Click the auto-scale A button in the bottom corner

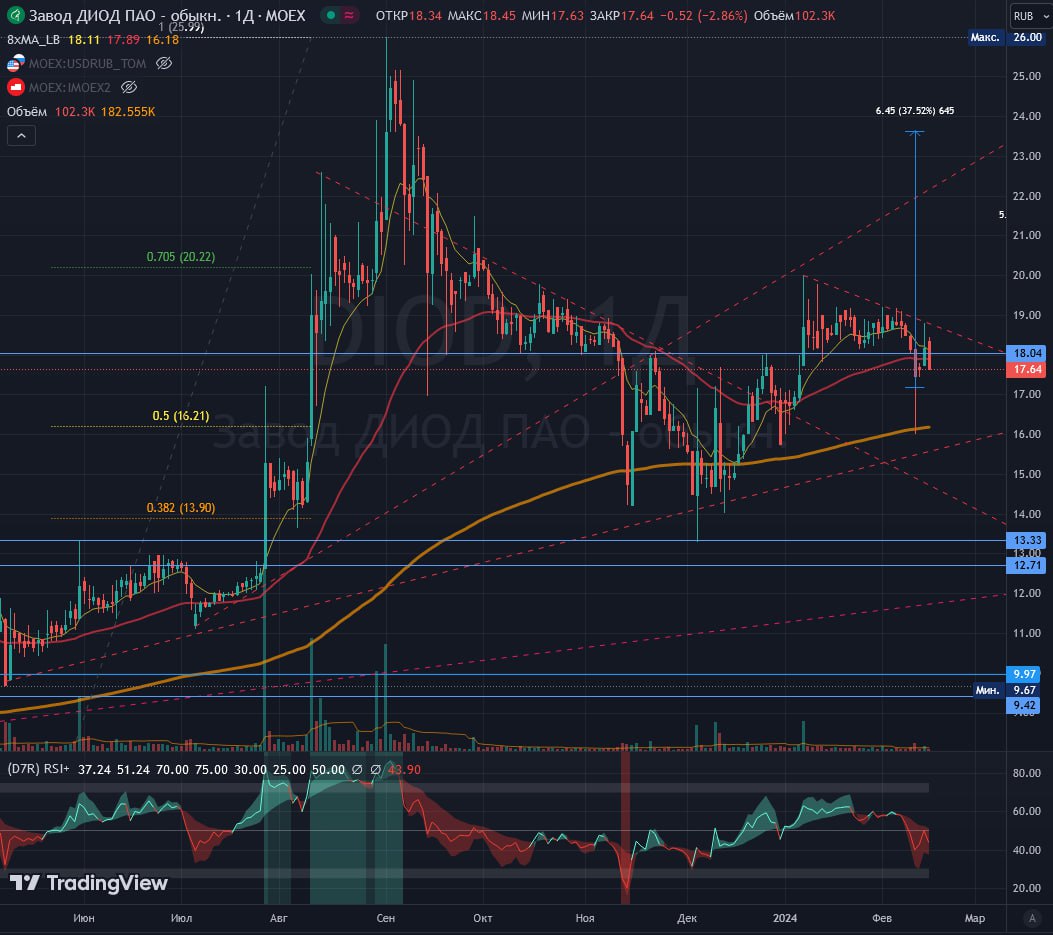pos(1031,918)
